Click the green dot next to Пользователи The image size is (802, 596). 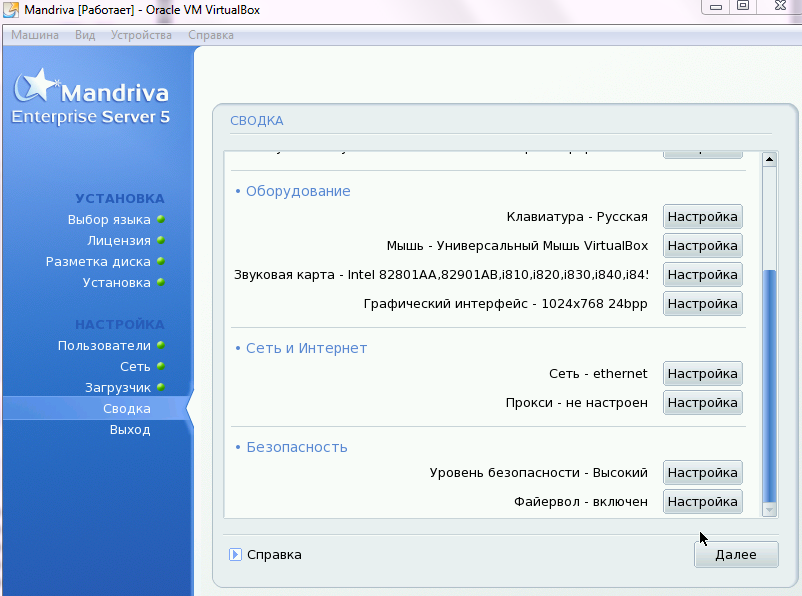click(x=161, y=345)
